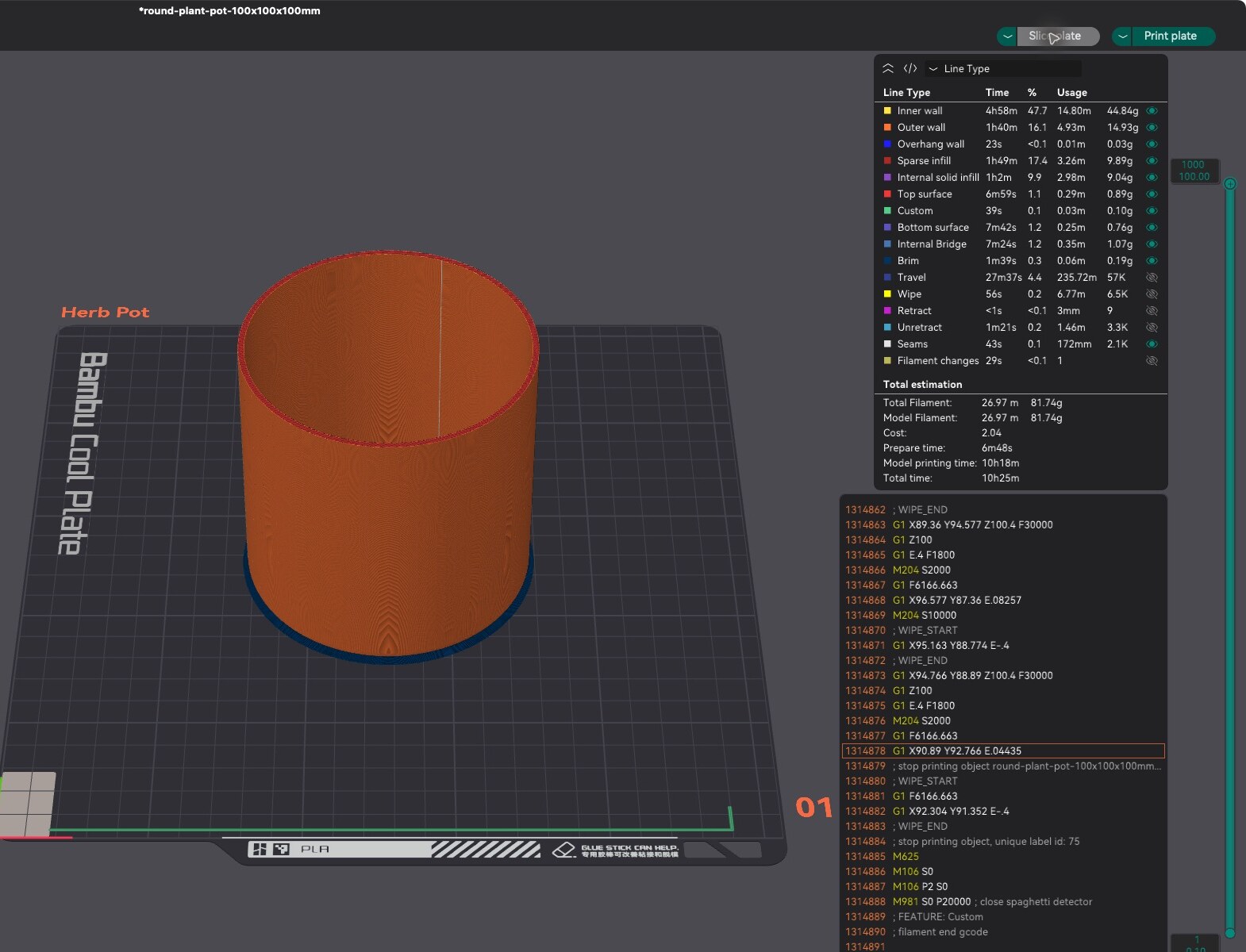The image size is (1246, 952).
Task: Open the Line Type view dropdown
Action: pos(1003,68)
